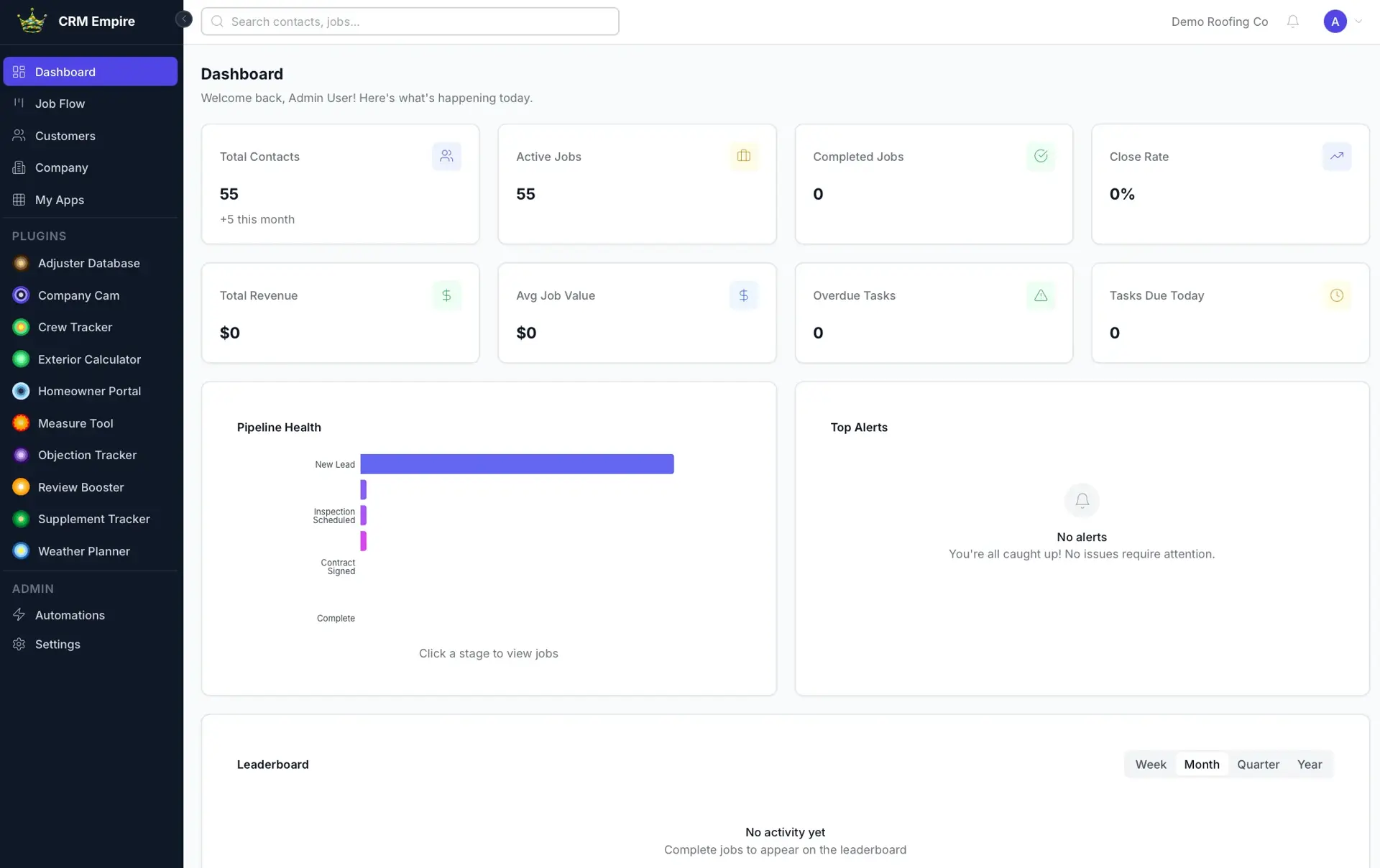Click the Homeowner Portal plugin icon
Image resolution: width=1380 pixels, height=868 pixels.
click(21, 391)
